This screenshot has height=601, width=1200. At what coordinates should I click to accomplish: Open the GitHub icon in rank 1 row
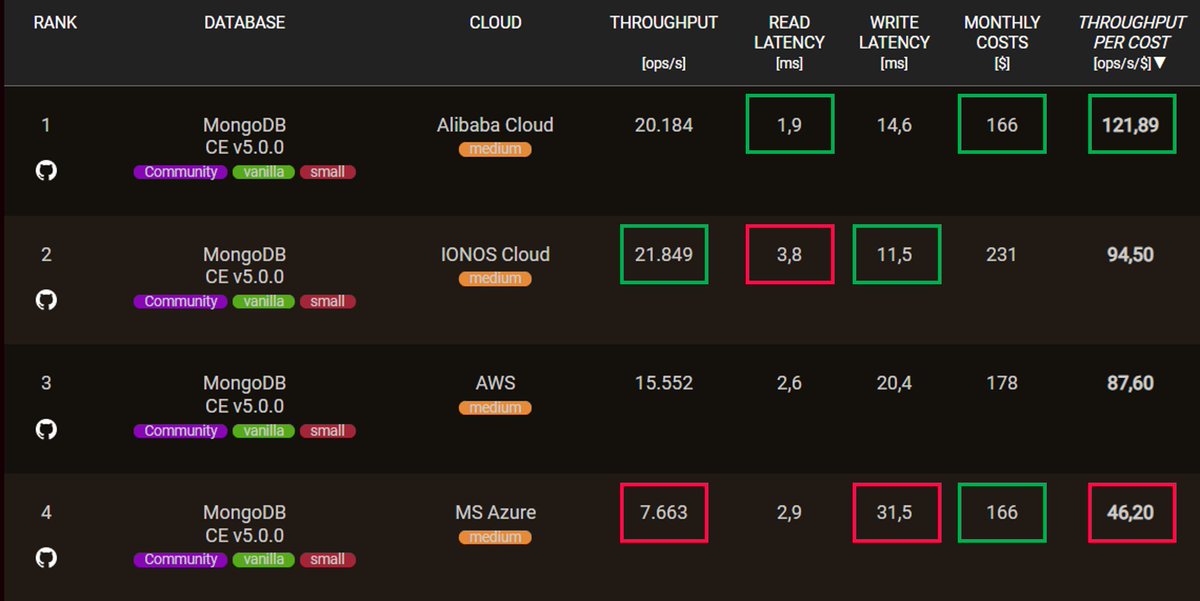46,170
